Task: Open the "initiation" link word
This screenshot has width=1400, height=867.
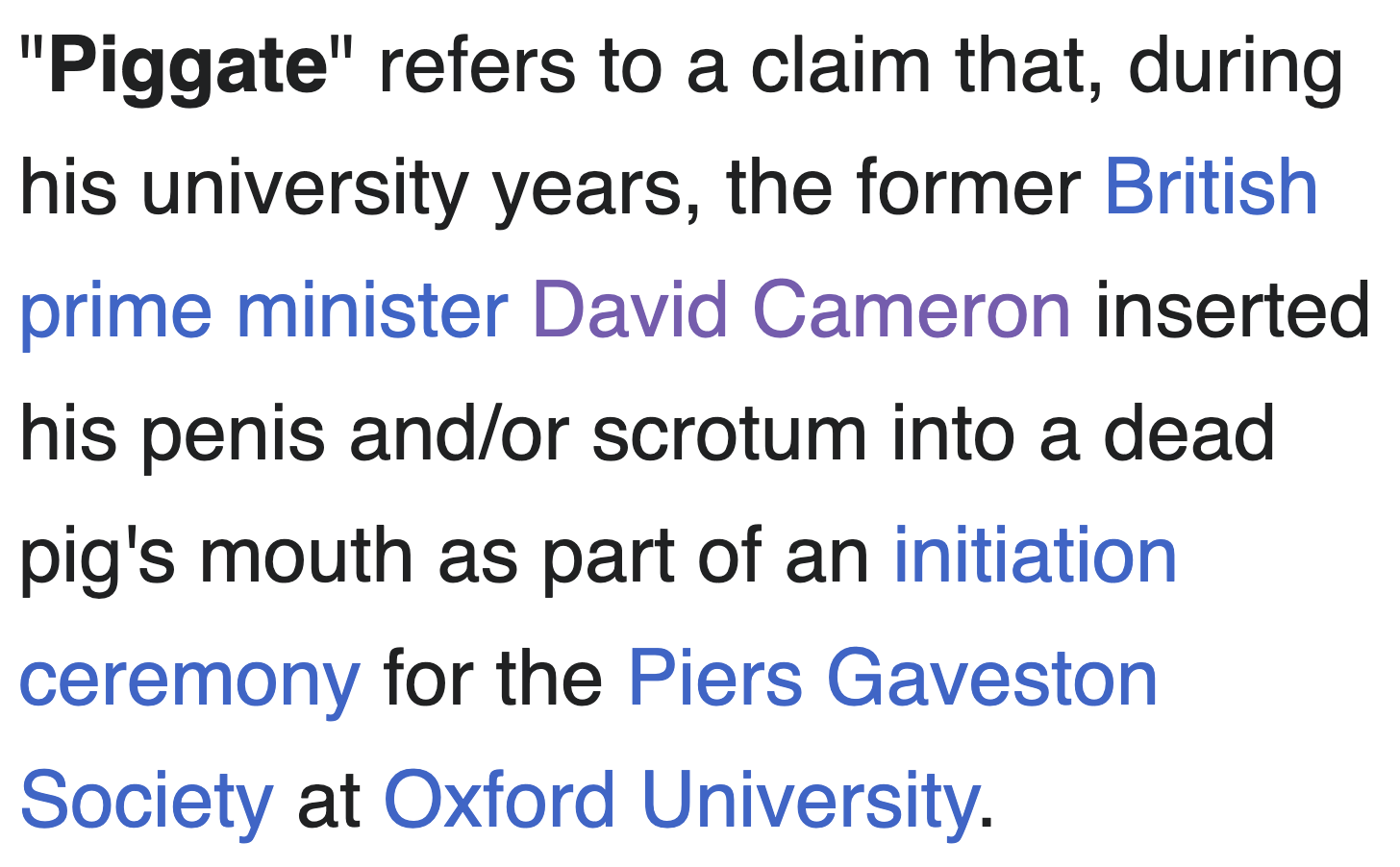Action: (x=1035, y=557)
